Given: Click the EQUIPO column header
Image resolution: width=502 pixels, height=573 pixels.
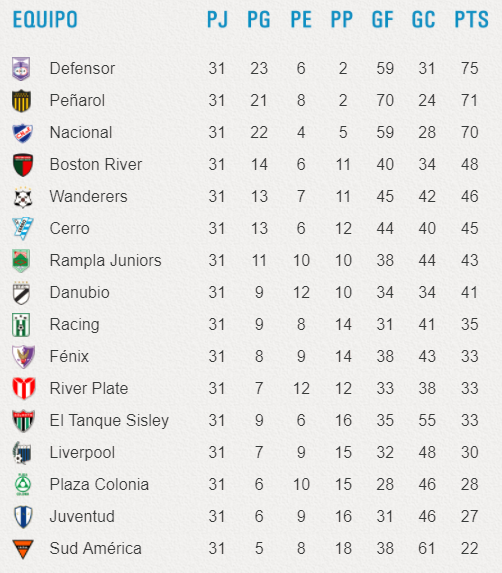Looking at the screenshot, I should 45,19.
